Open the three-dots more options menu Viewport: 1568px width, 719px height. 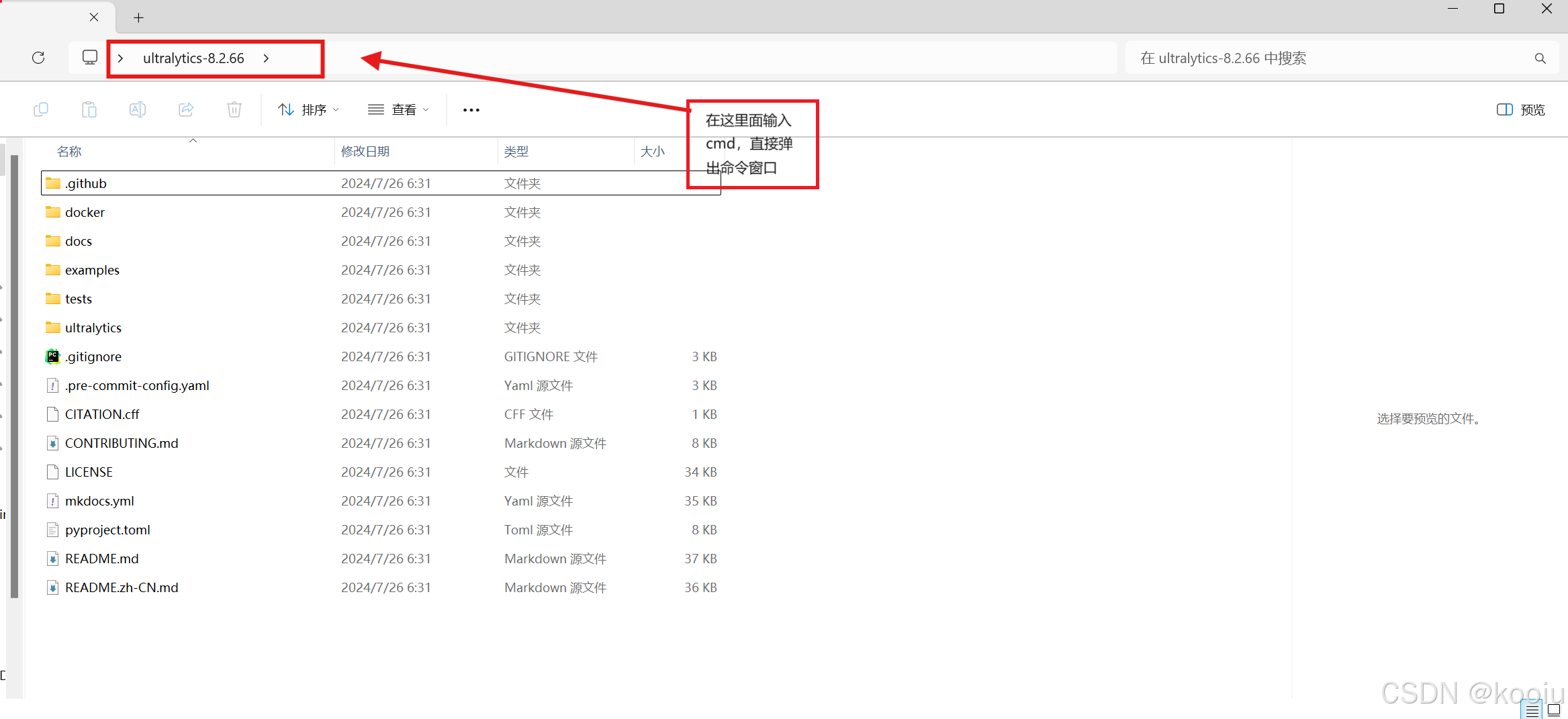point(471,109)
